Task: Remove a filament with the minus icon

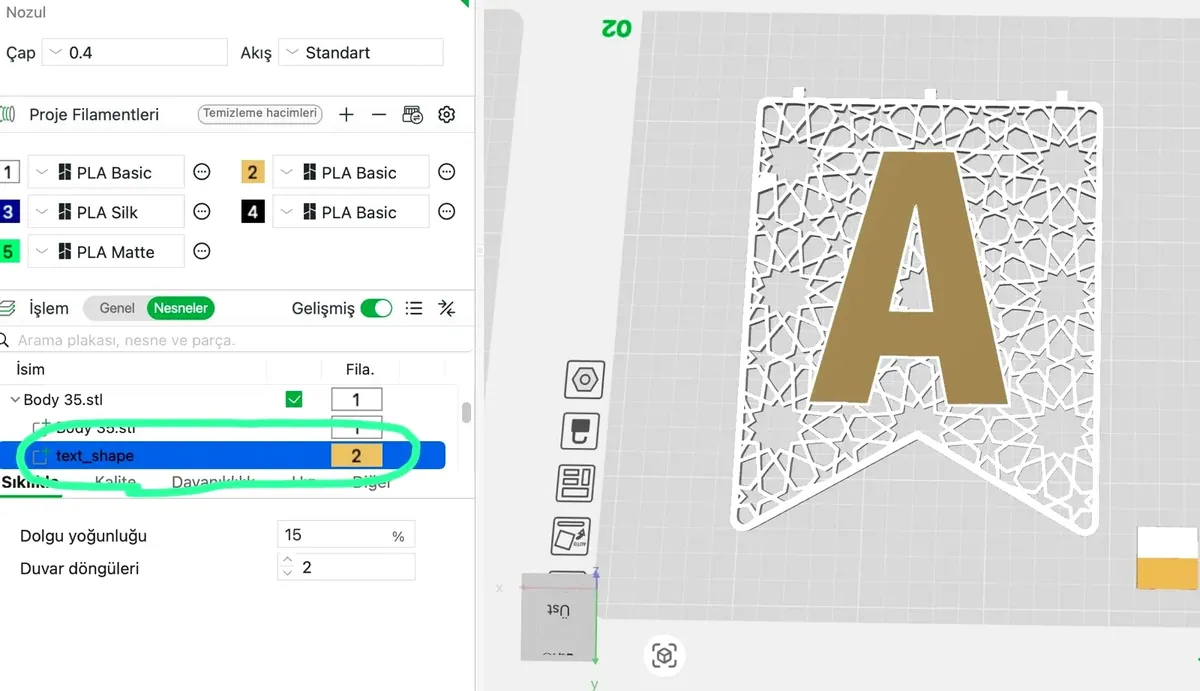Action: [x=379, y=115]
